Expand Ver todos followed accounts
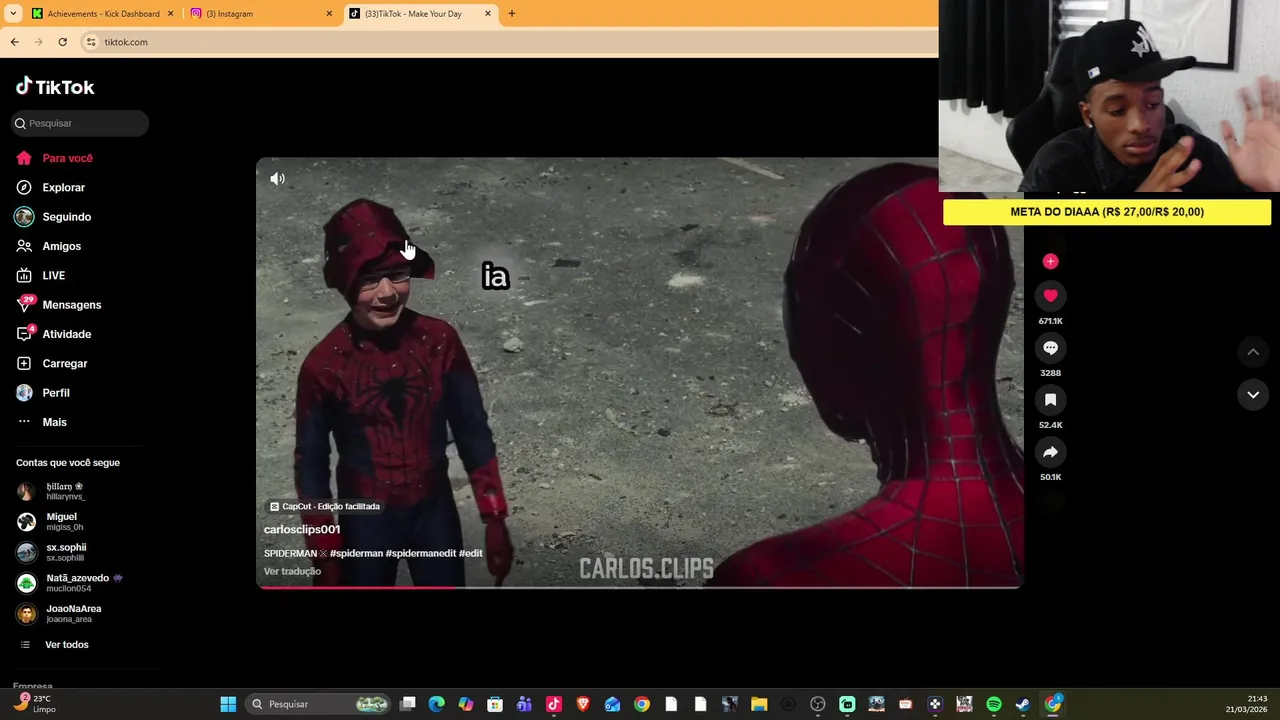The width and height of the screenshot is (1280, 720). [x=55, y=645]
